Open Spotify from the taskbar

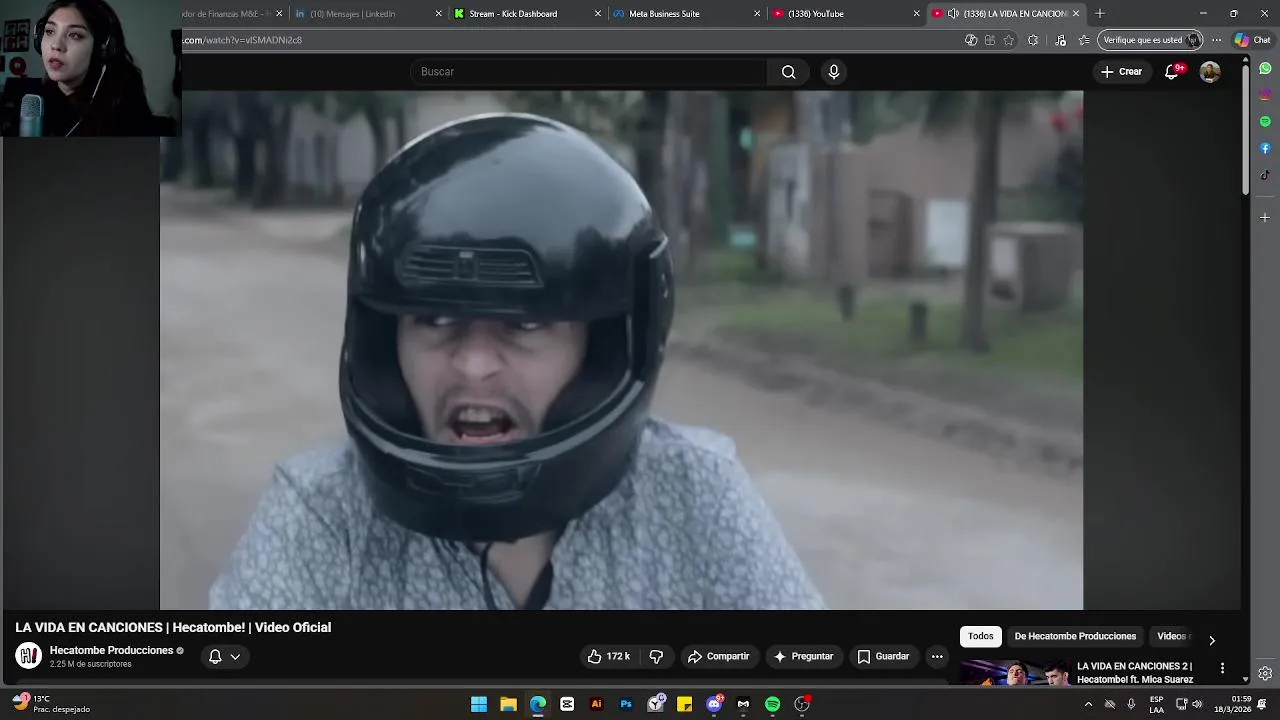[x=772, y=704]
